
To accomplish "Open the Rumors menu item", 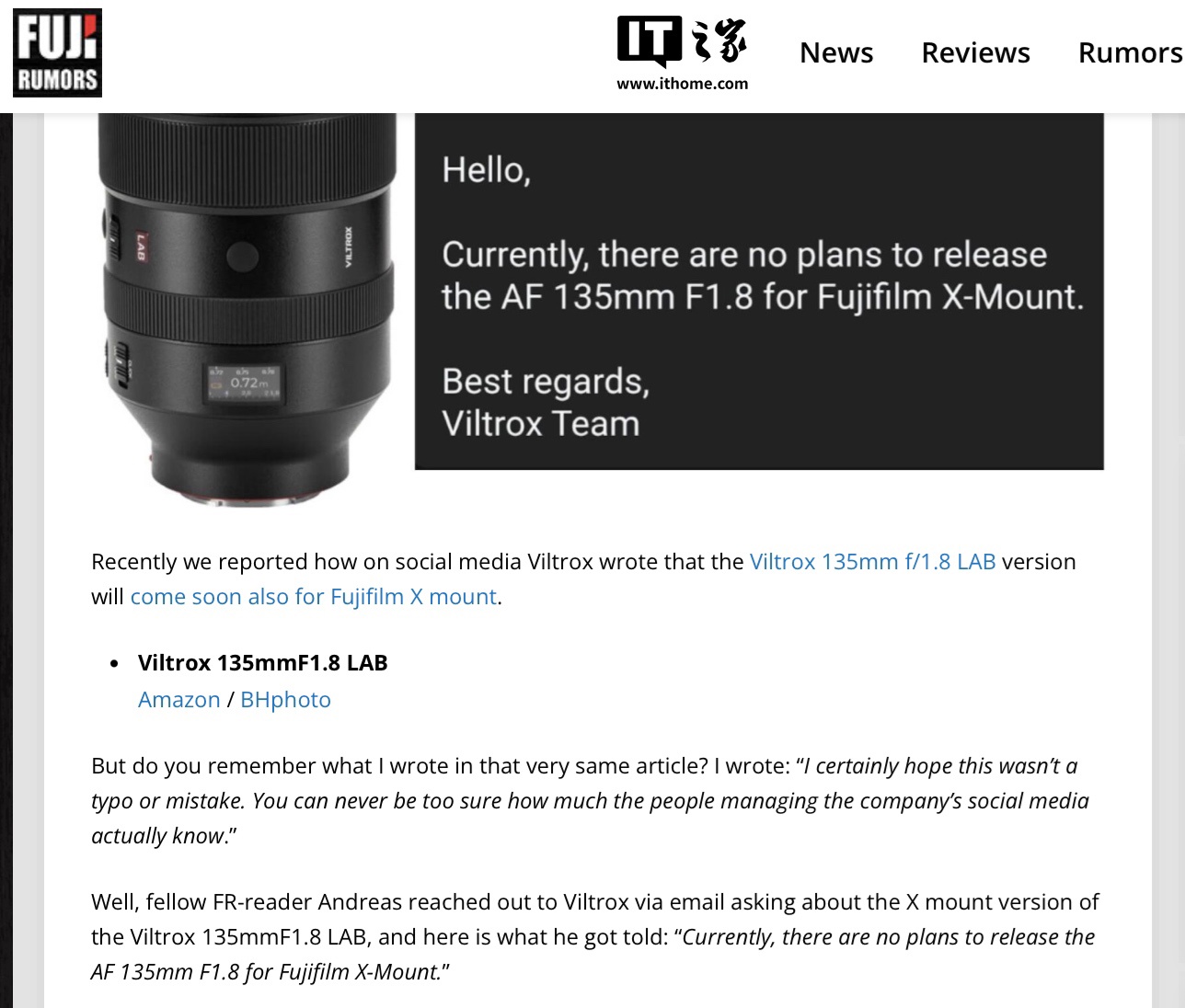I will [1131, 52].
